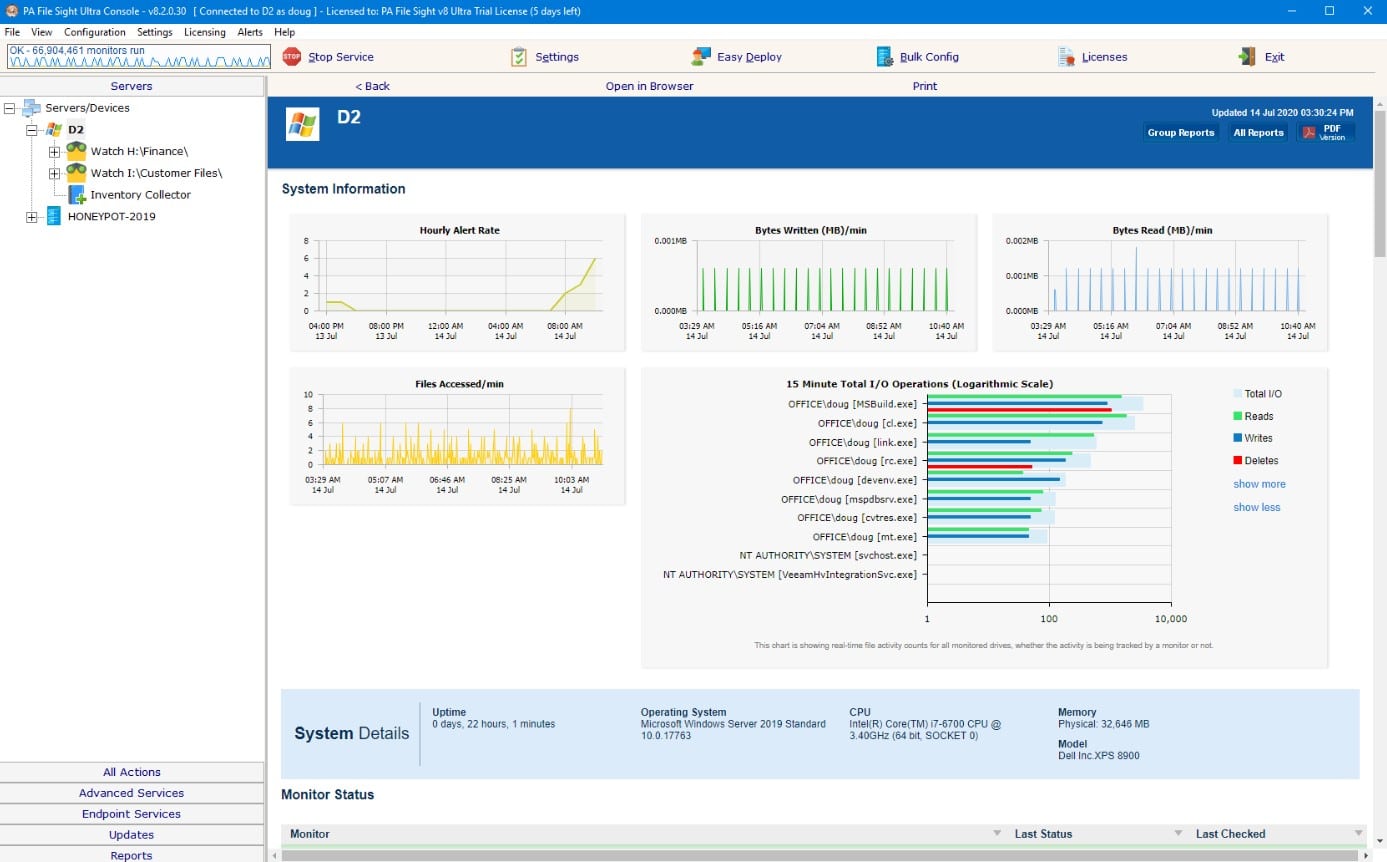Click Open in Browser
Image resolution: width=1387 pixels, height=862 pixels.
[x=649, y=86]
